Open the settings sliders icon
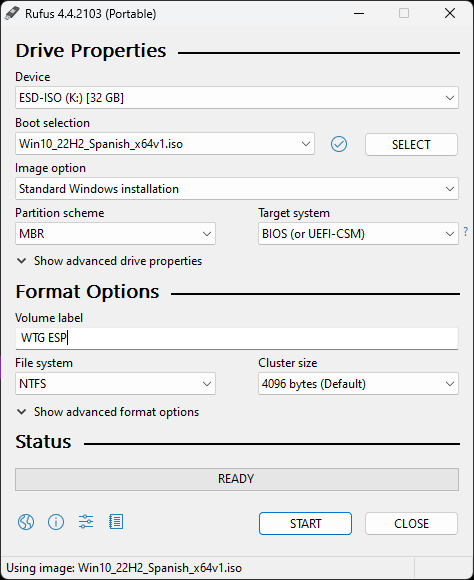474x580 pixels. click(x=86, y=522)
